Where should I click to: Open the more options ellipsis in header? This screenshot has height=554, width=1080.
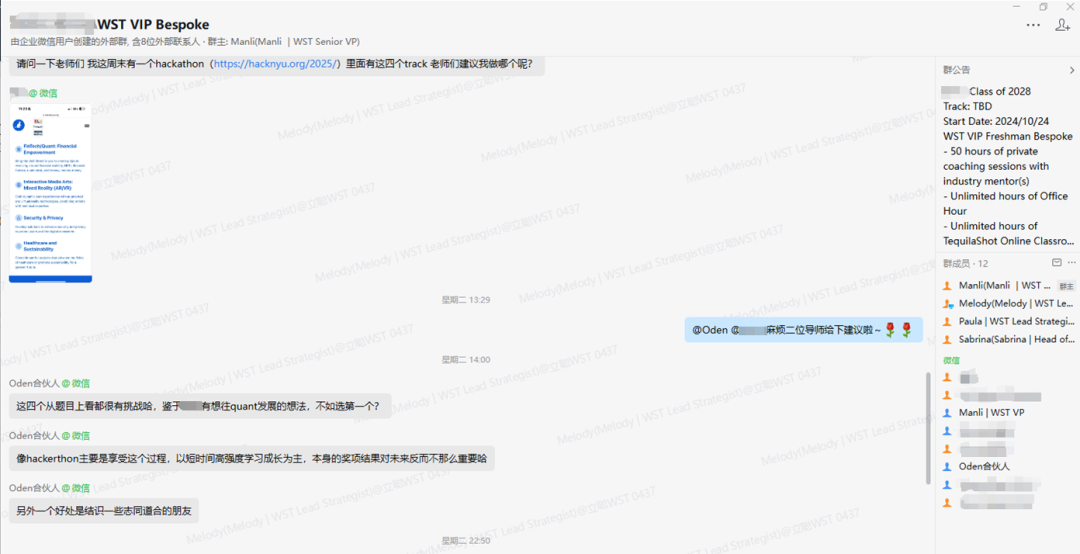click(1033, 25)
